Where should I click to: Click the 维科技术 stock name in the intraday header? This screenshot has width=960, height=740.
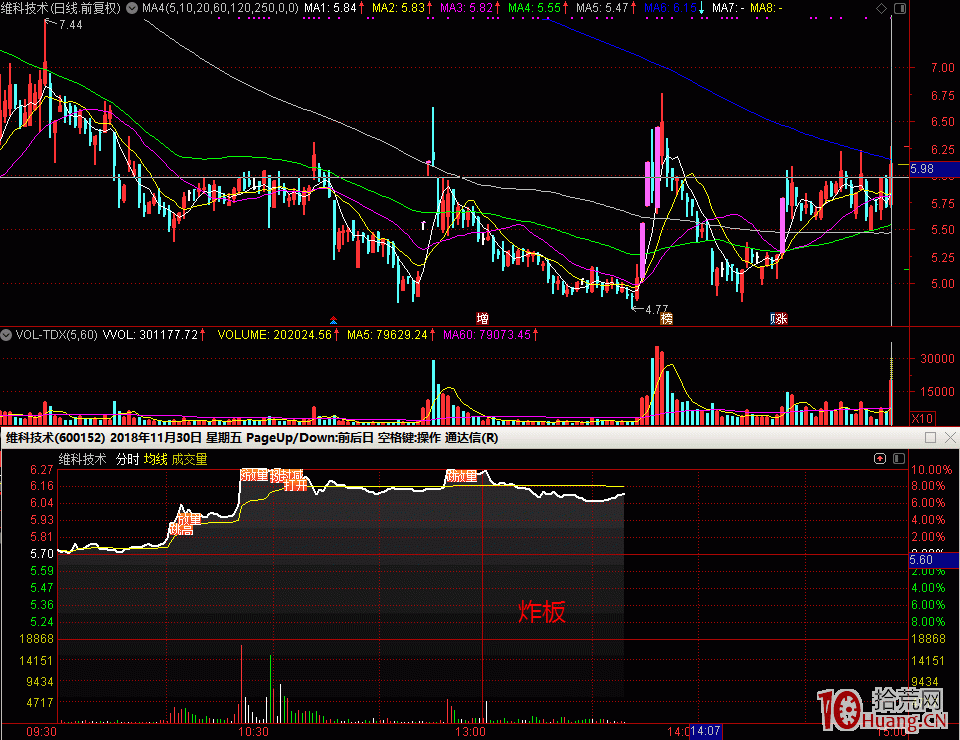[82, 459]
